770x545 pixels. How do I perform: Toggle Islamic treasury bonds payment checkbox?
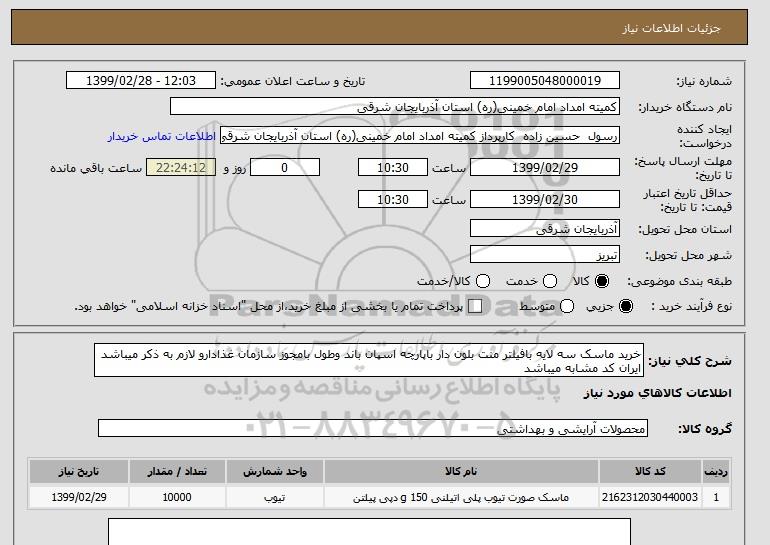tap(475, 306)
